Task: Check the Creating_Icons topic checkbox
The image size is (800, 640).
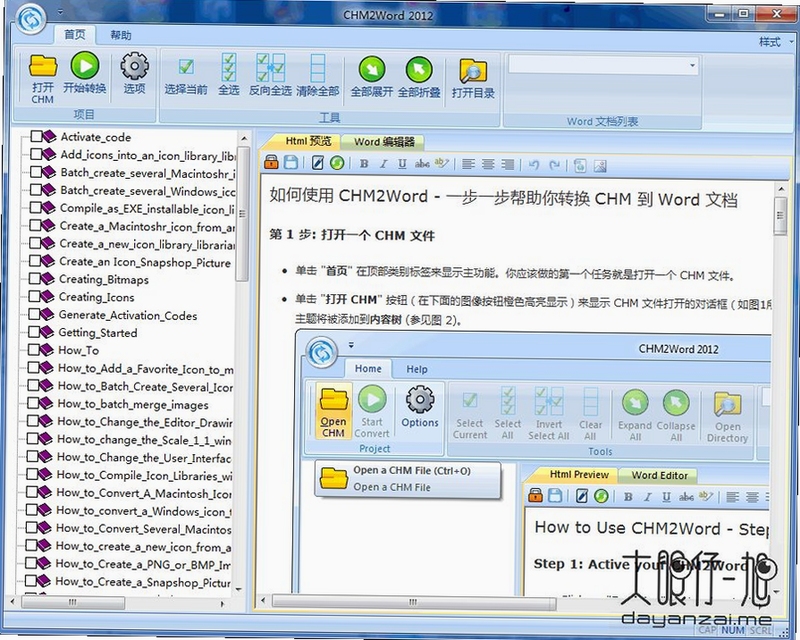Action: tap(35, 296)
